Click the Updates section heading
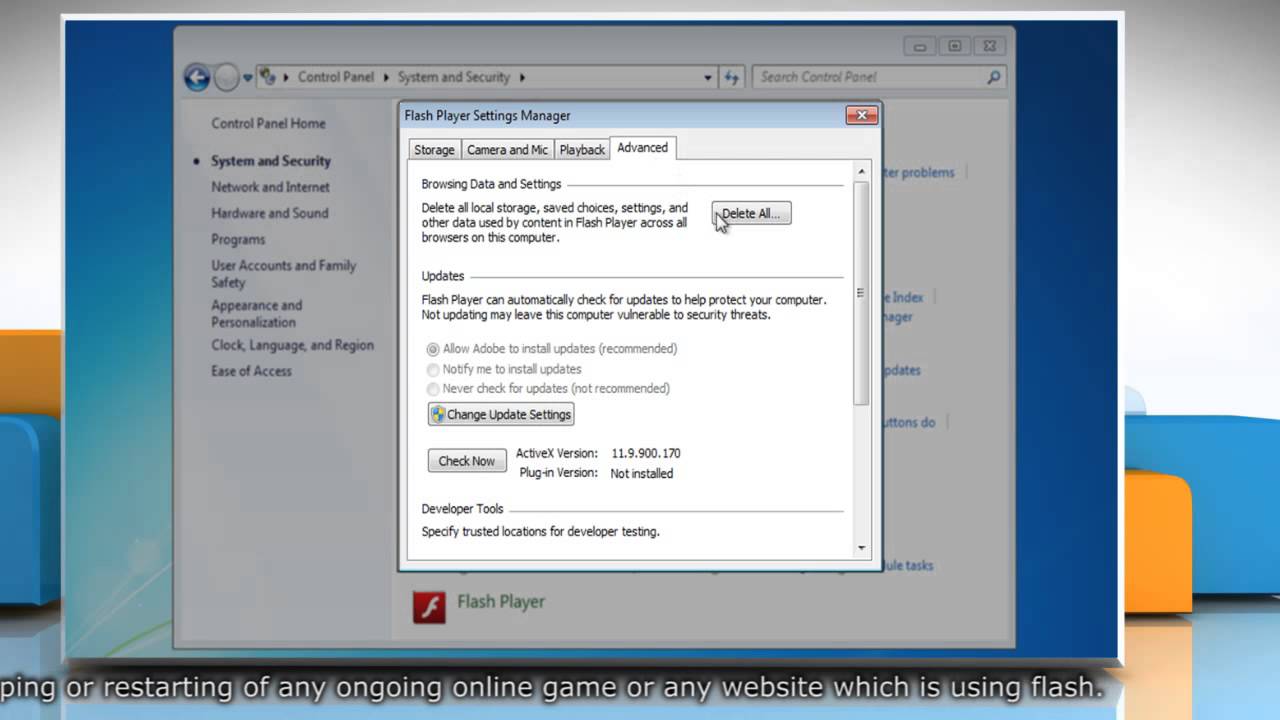The height and width of the screenshot is (720, 1280). click(443, 276)
